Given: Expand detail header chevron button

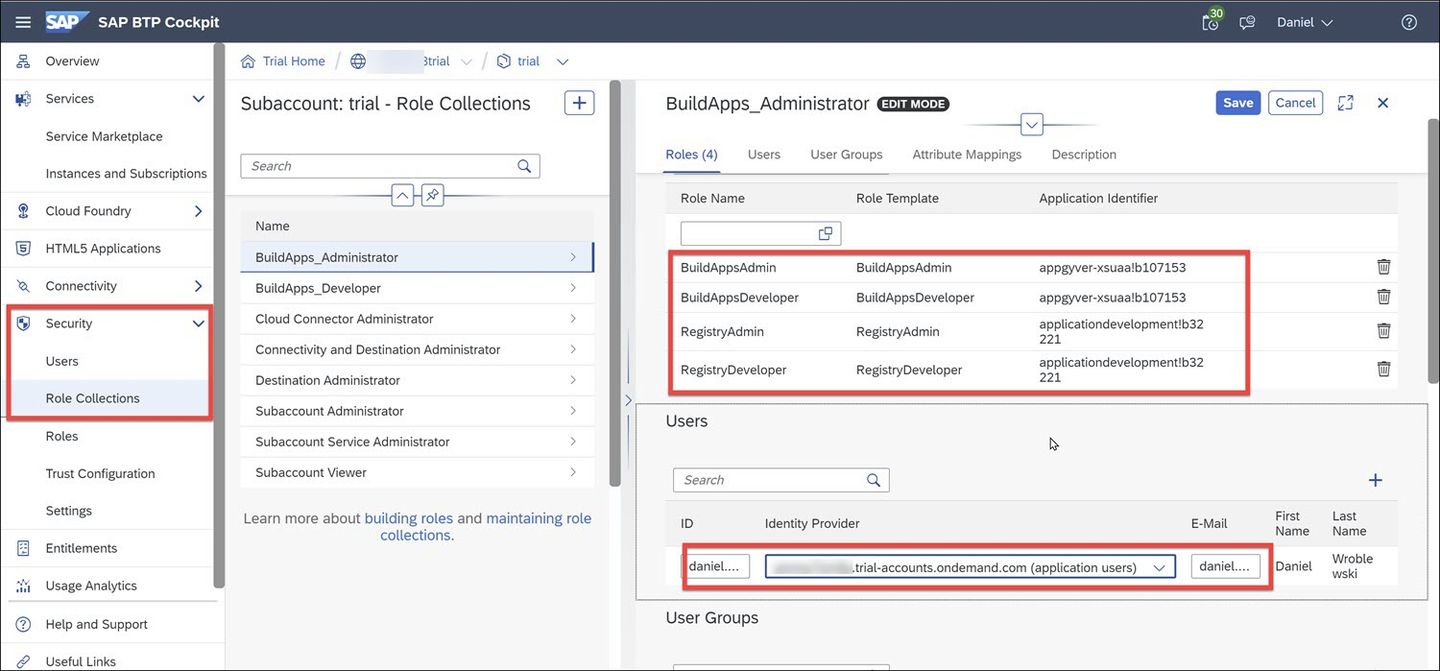Looking at the screenshot, I should tap(1032, 125).
